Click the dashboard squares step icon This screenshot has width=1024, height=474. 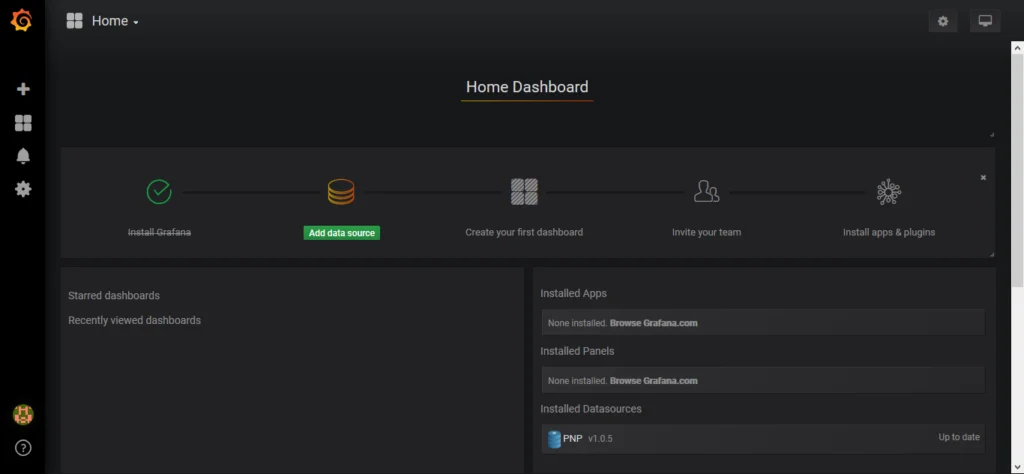524,192
